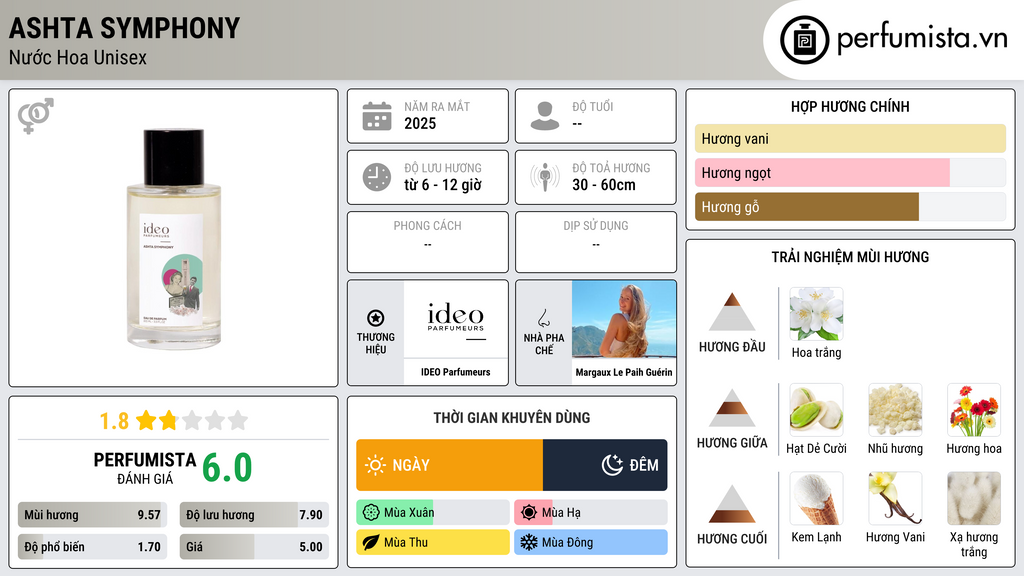This screenshot has height=576, width=1024.
Task: Click the Giá 5.00 score bar
Action: pyautogui.click(x=254, y=547)
